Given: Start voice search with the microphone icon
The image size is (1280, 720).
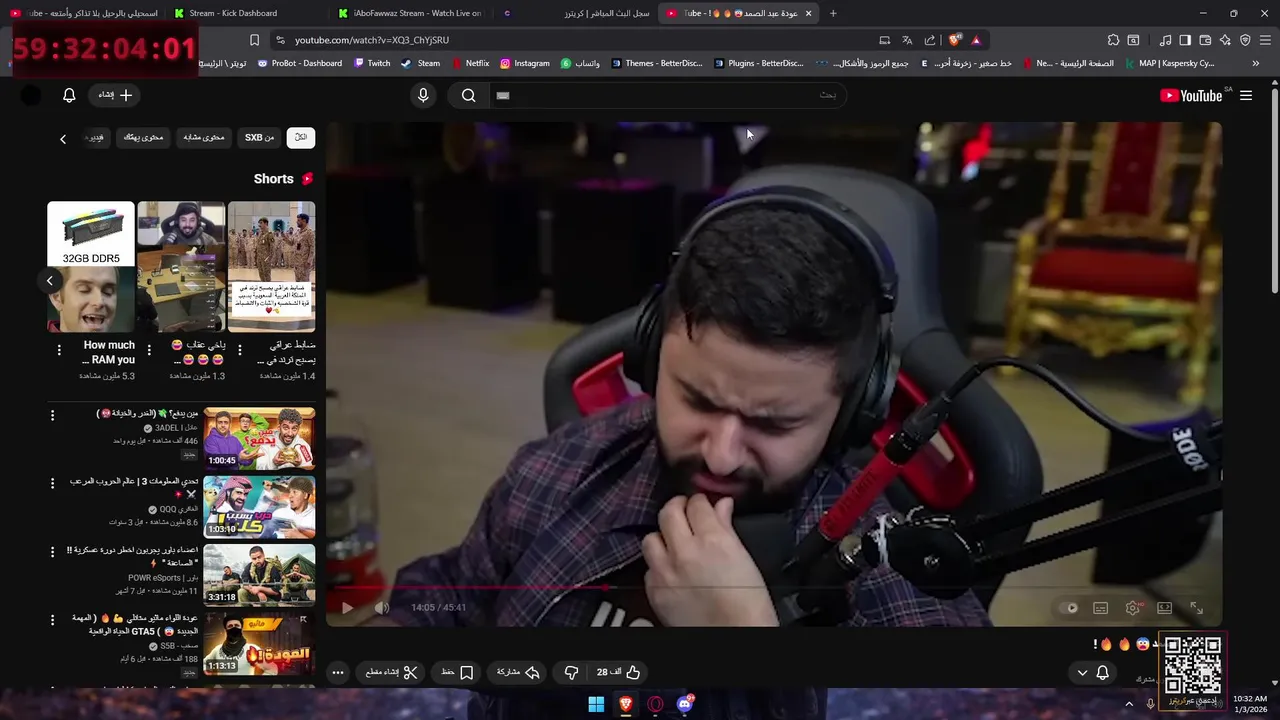Looking at the screenshot, I should coord(423,95).
